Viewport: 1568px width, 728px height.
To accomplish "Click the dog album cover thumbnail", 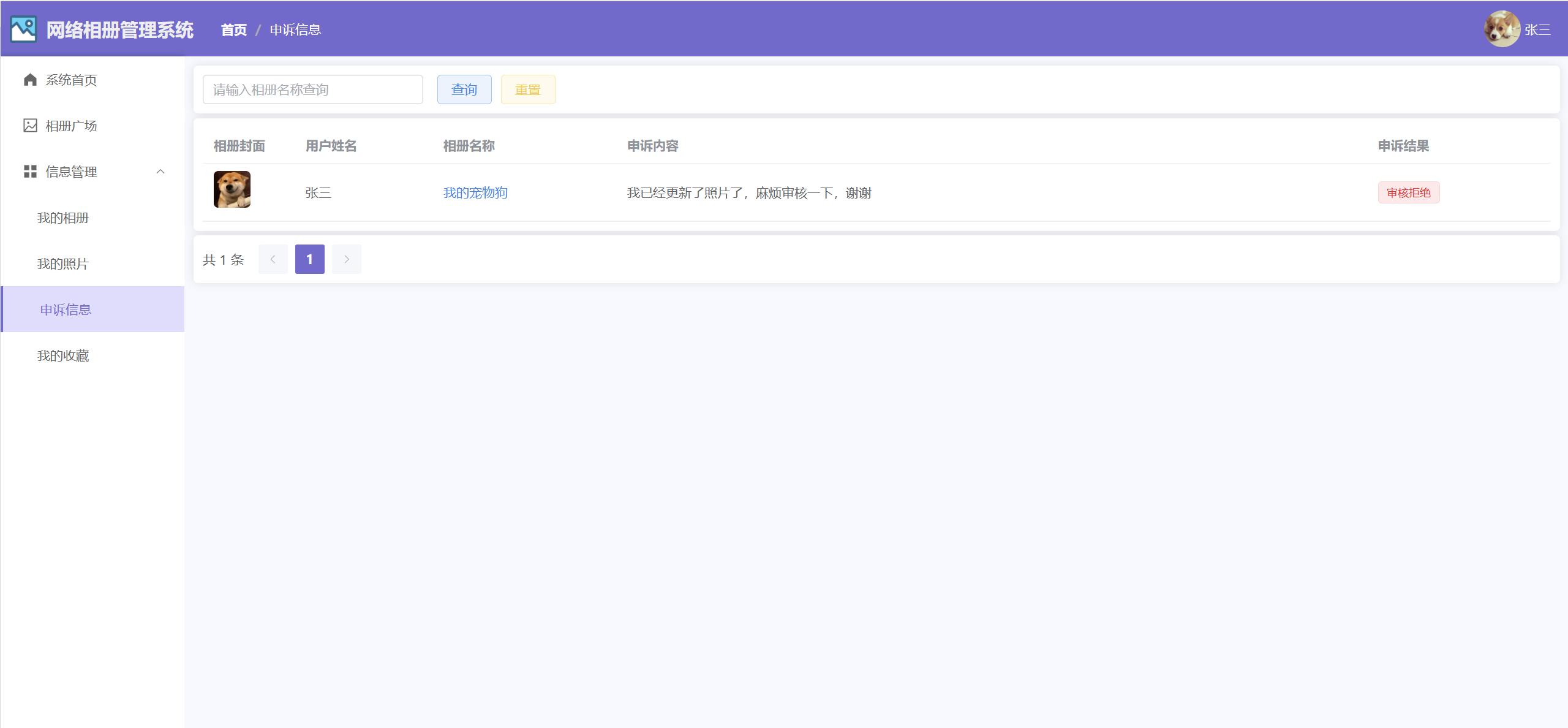I will tap(232, 189).
